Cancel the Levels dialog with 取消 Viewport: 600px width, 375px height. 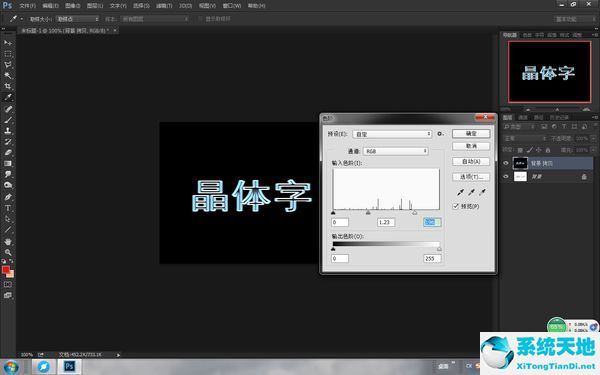(x=471, y=146)
